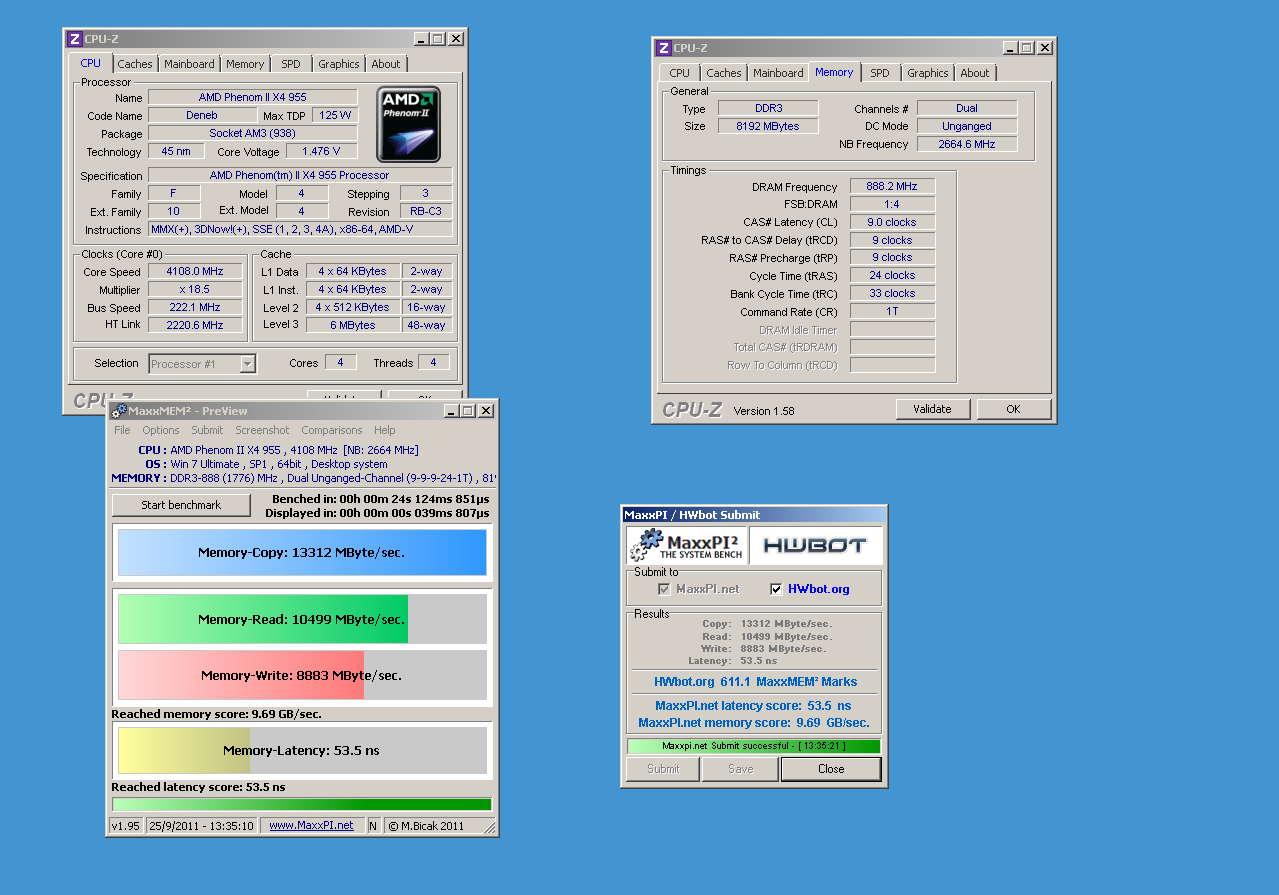Select About tab in Memory CPU-Z window

coord(975,73)
